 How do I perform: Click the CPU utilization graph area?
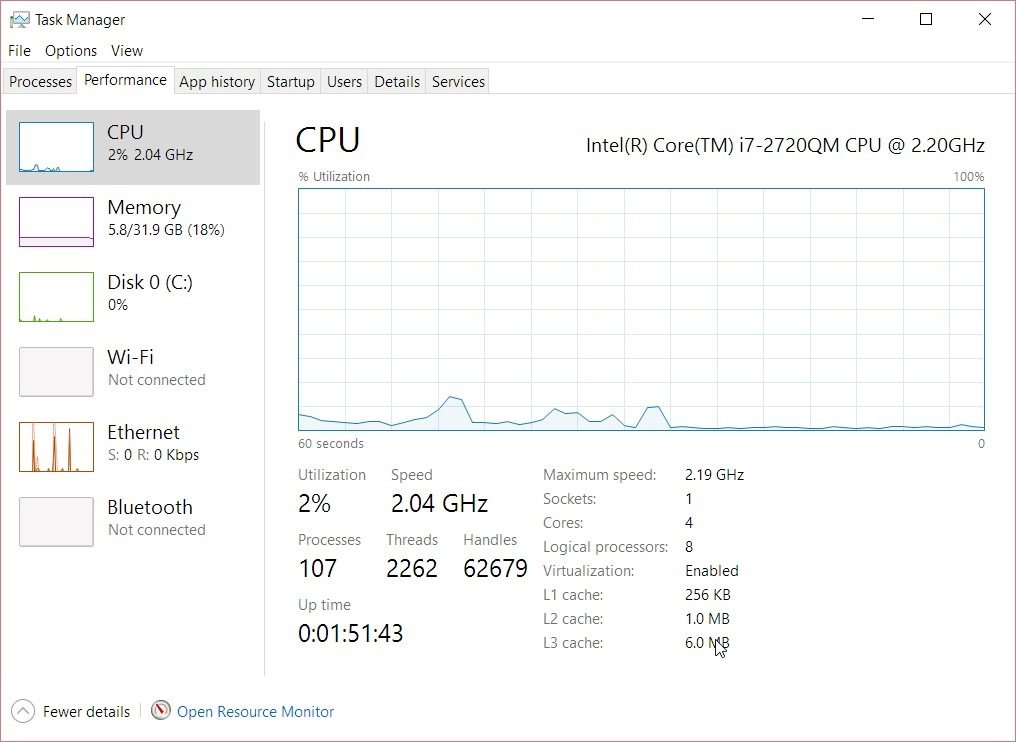click(x=641, y=310)
